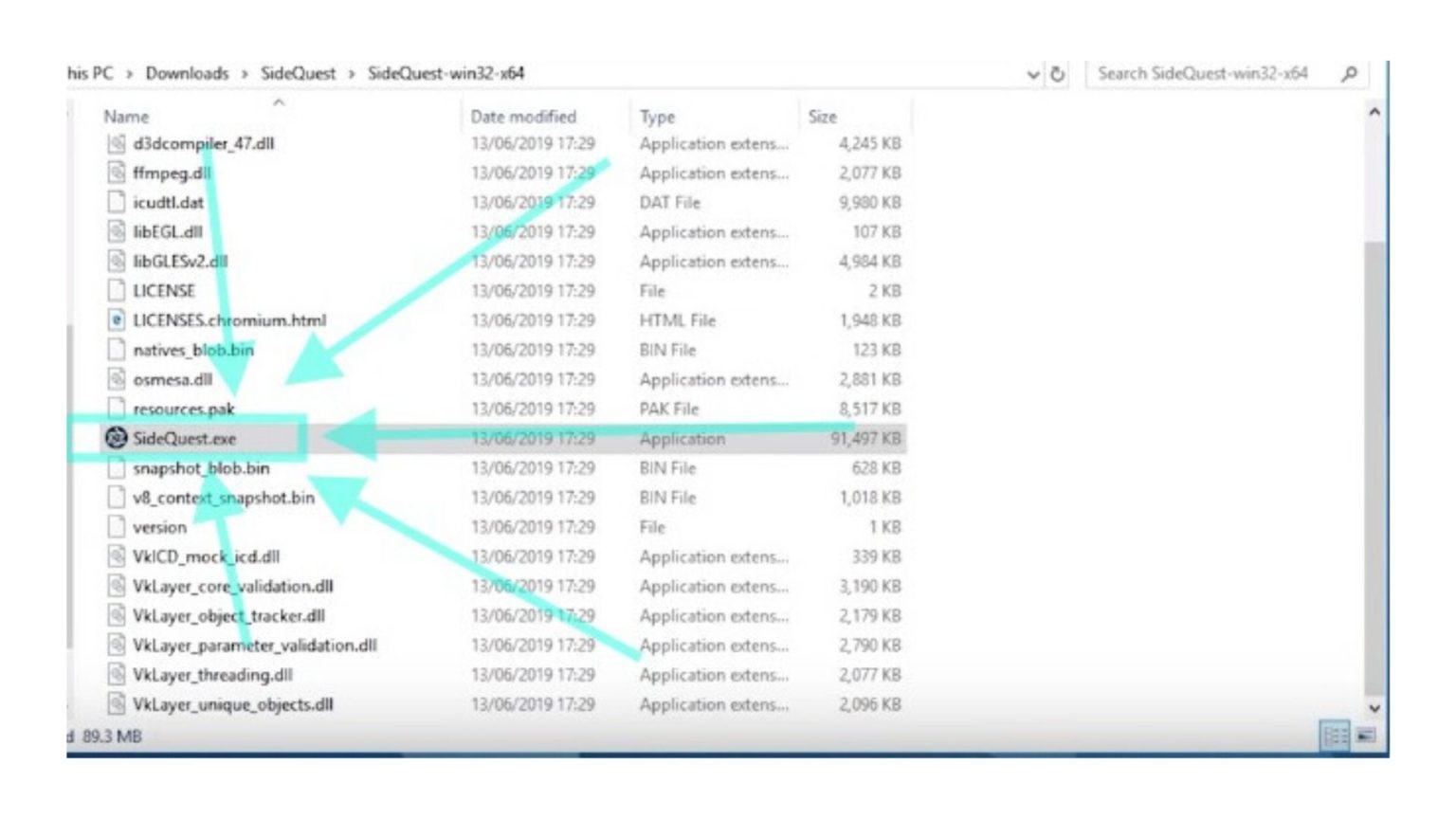Screen dimensions: 1456x819
Task: Click the PAK File type cell
Action: click(669, 409)
